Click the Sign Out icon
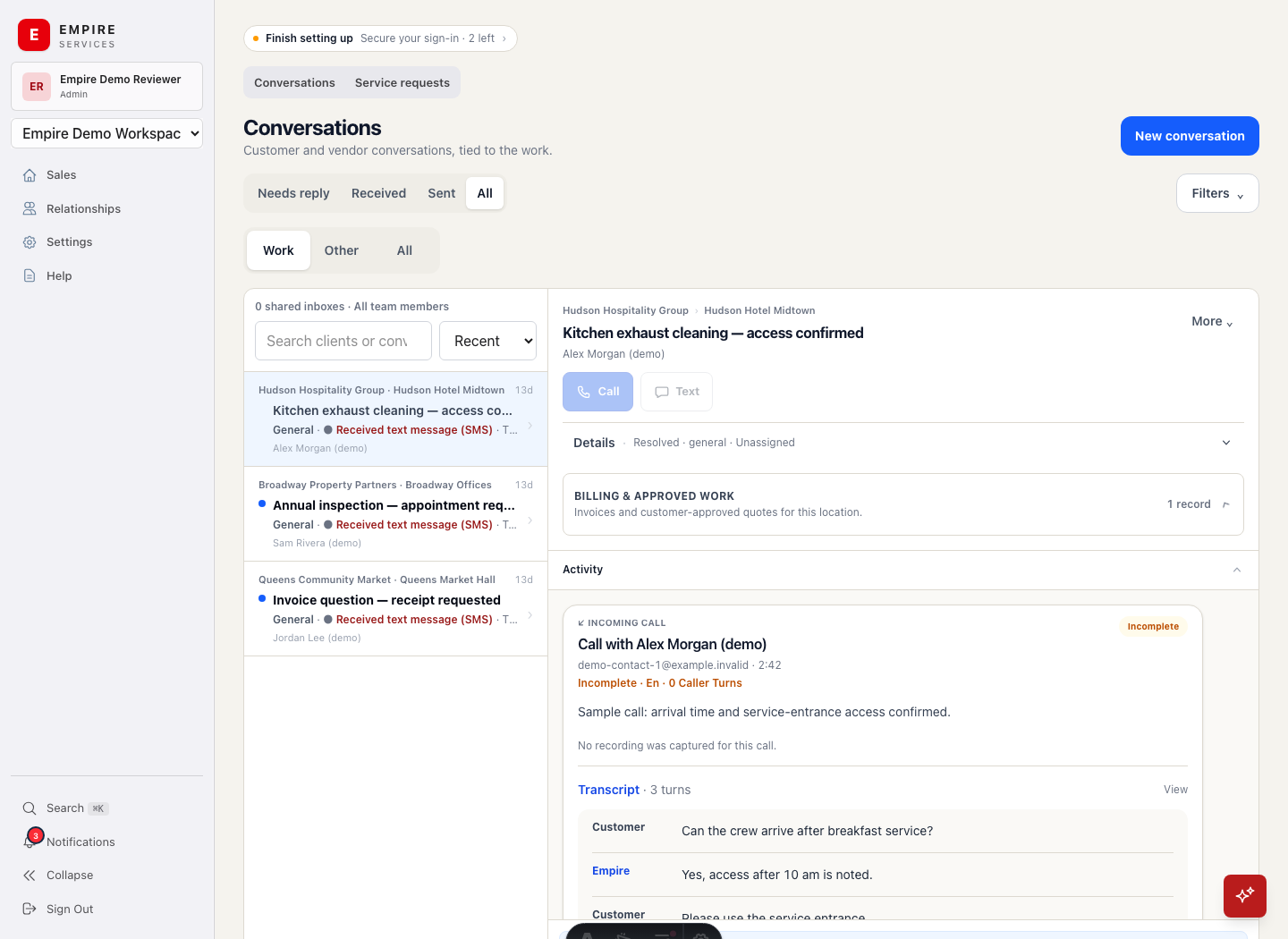This screenshot has height=939, width=1288. [x=30, y=909]
